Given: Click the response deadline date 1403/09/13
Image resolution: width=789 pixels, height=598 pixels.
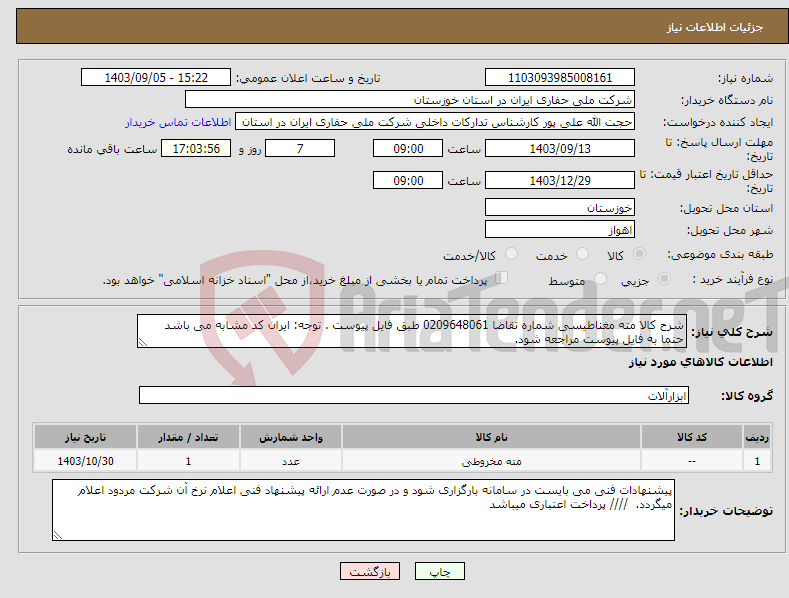Looking at the screenshot, I should (x=560, y=148).
